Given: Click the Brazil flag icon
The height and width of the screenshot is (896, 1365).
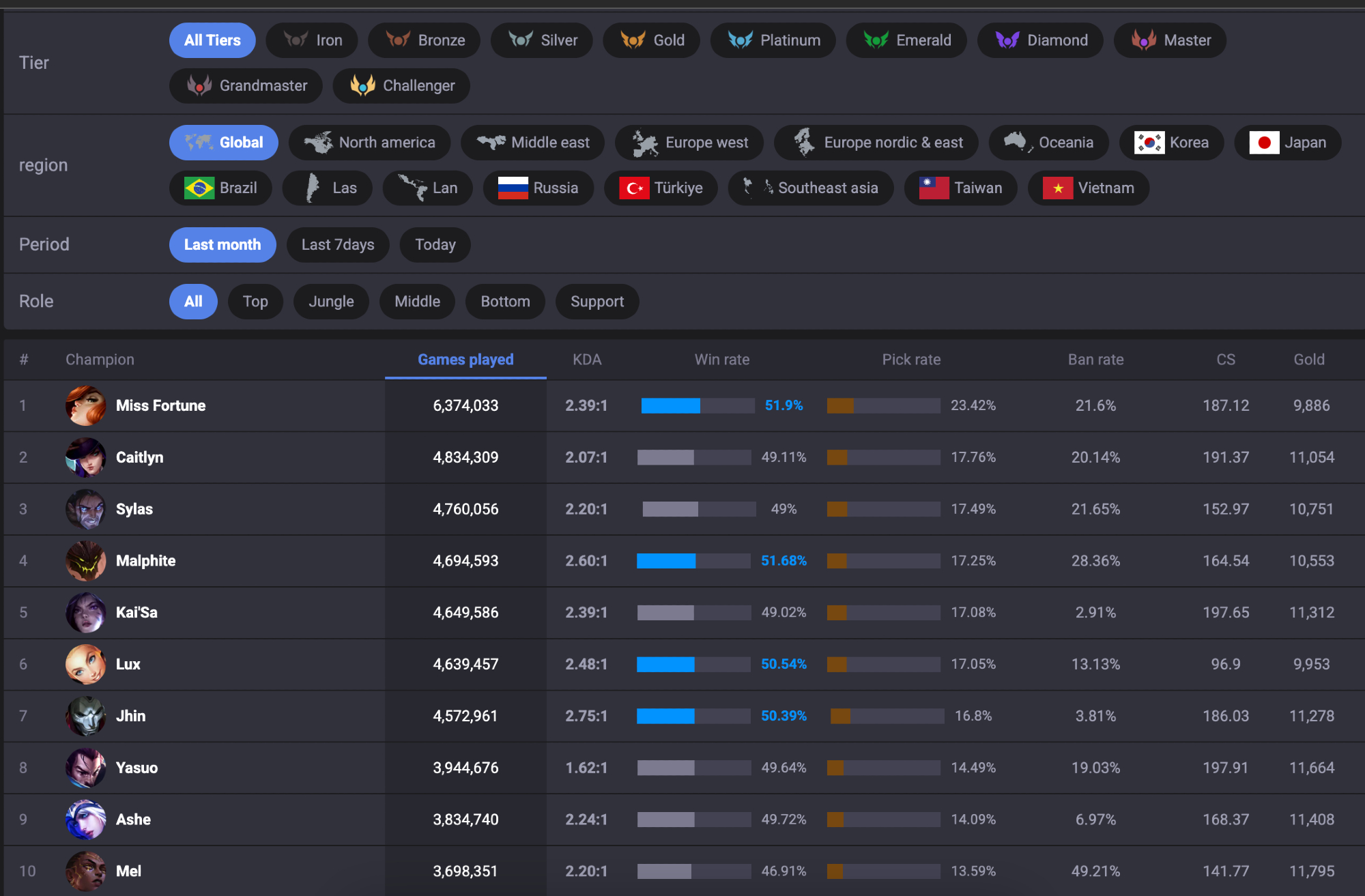Looking at the screenshot, I should (199, 188).
